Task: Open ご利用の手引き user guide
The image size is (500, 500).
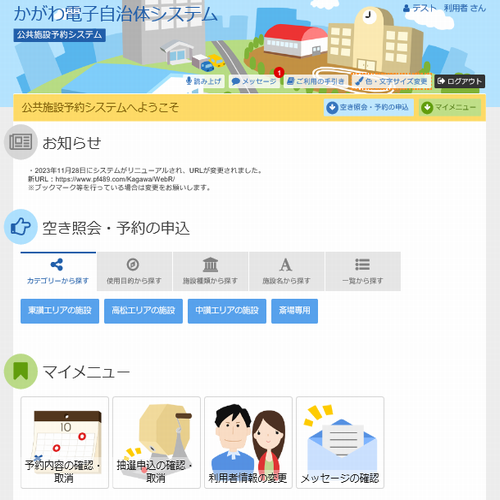Action: tap(316, 81)
